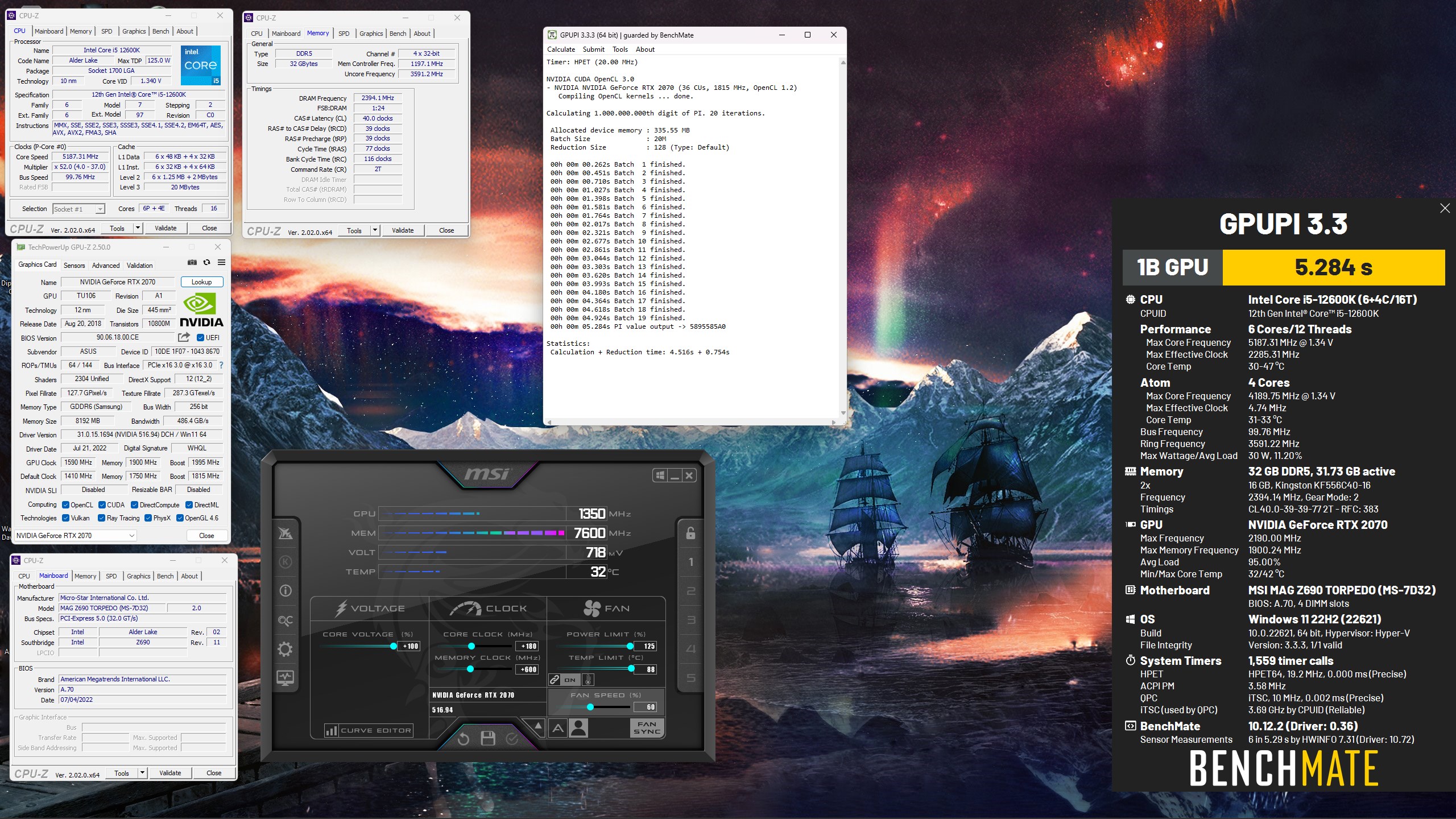
Task: Expand the Tools dropdown arrow in CPU-Z CPU window
Action: tap(138, 228)
